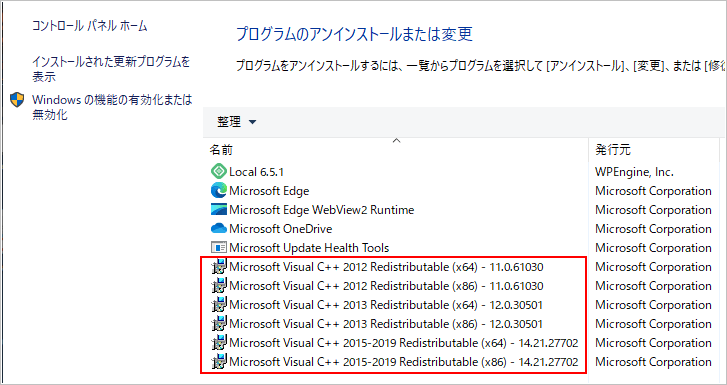Select Microsoft OneDrive row name
This screenshot has width=727, height=385.
[281, 229]
